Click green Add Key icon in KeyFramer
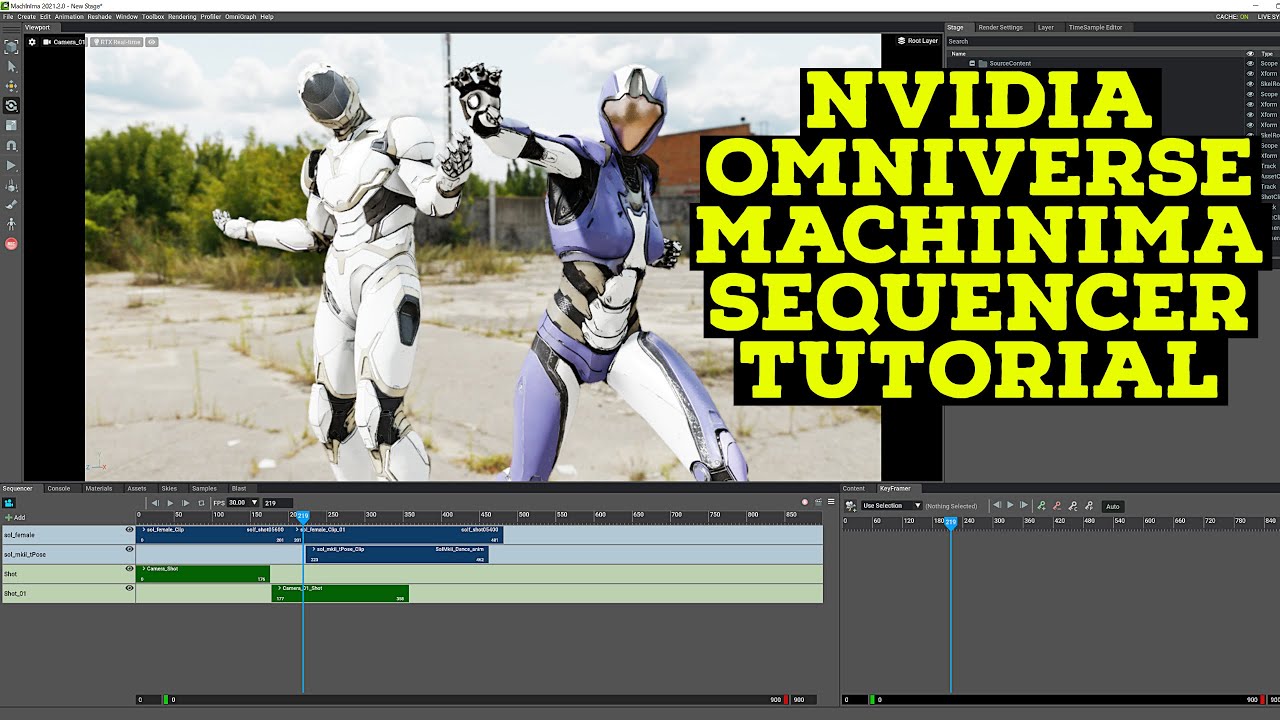1280x720 pixels. (1041, 506)
